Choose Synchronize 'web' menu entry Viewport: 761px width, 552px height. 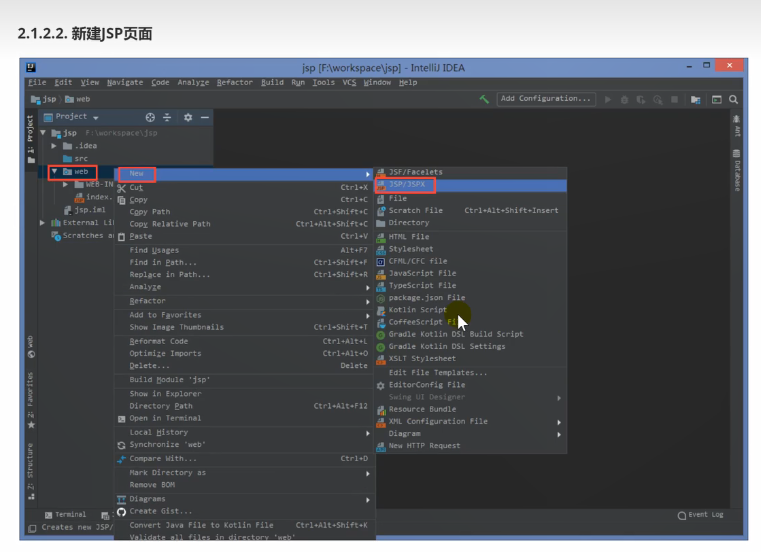click(245, 444)
